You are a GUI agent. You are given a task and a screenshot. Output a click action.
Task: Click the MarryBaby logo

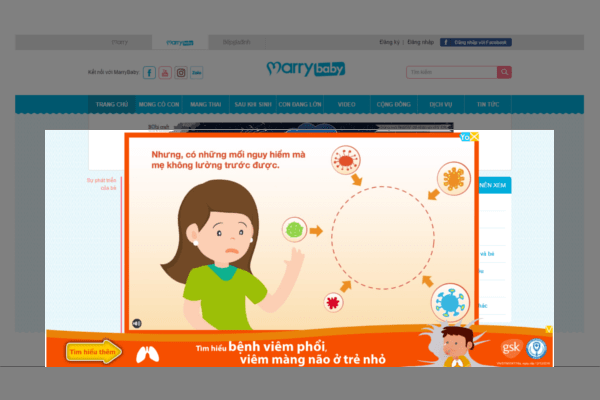tap(306, 69)
